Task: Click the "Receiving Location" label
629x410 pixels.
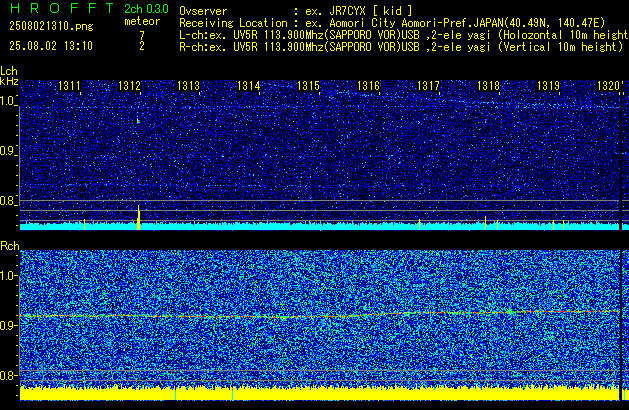Action: click(x=233, y=23)
